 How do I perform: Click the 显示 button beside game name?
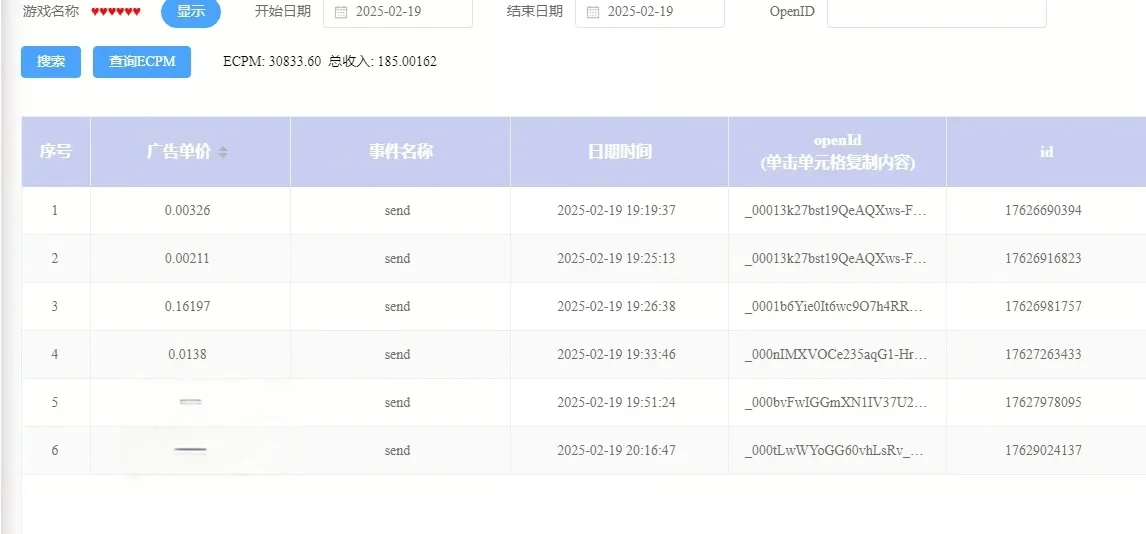coord(191,12)
